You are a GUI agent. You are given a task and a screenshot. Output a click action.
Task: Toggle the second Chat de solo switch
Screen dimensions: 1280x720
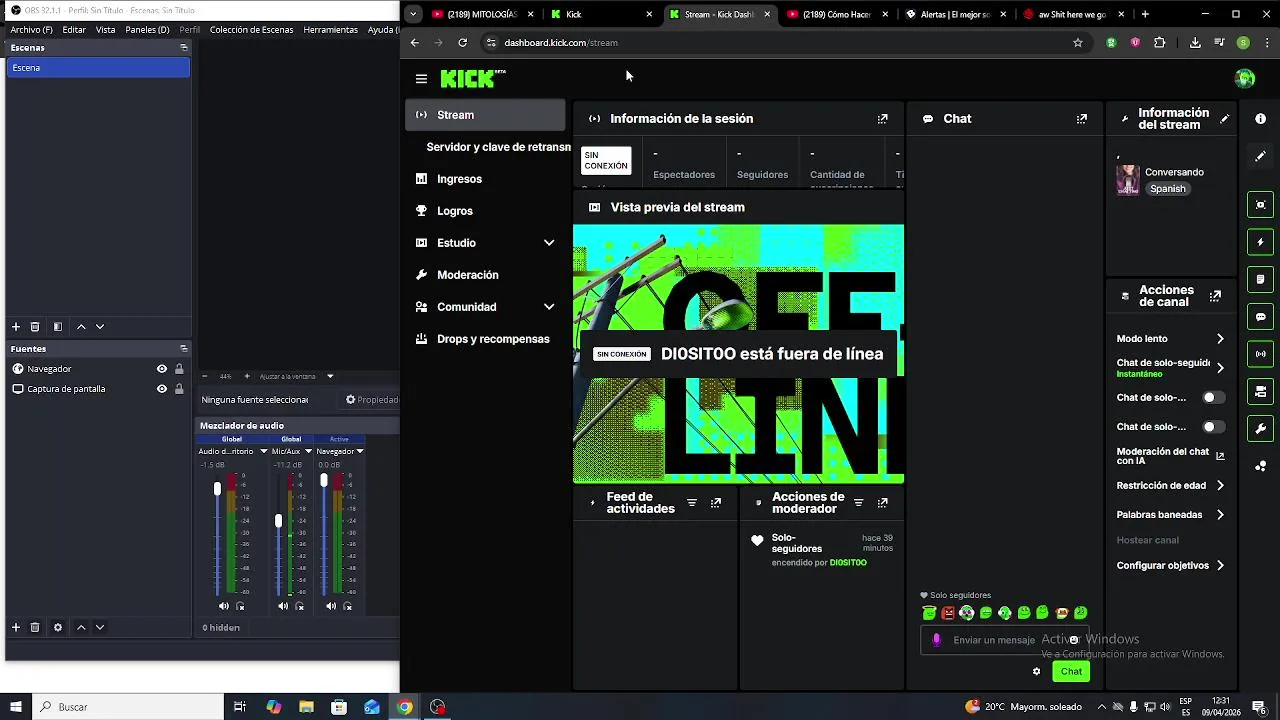tap(1213, 427)
